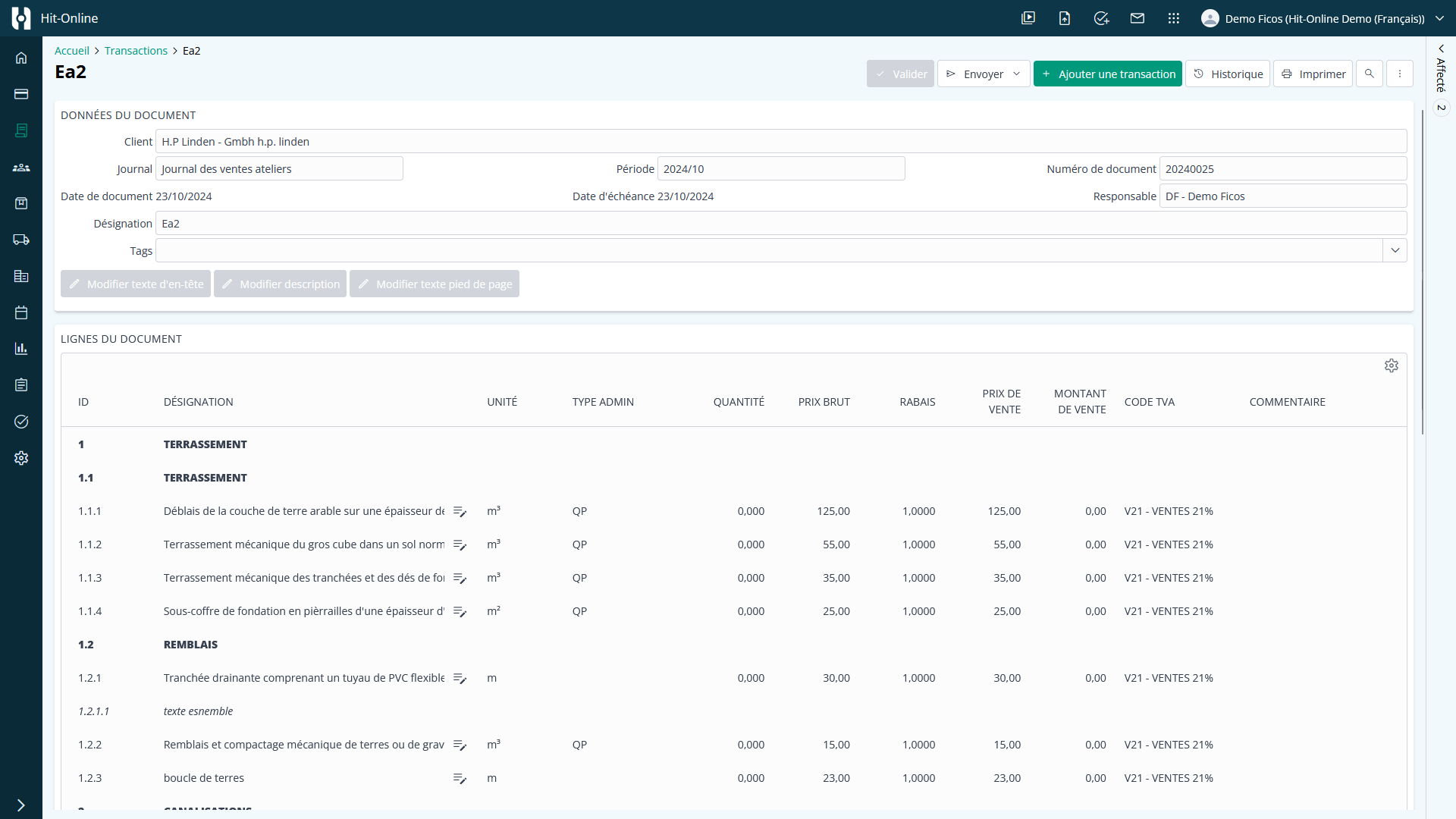The height and width of the screenshot is (819, 1456).
Task: Click prix brut 125,00 in line 1.1.1
Action: 833,511
